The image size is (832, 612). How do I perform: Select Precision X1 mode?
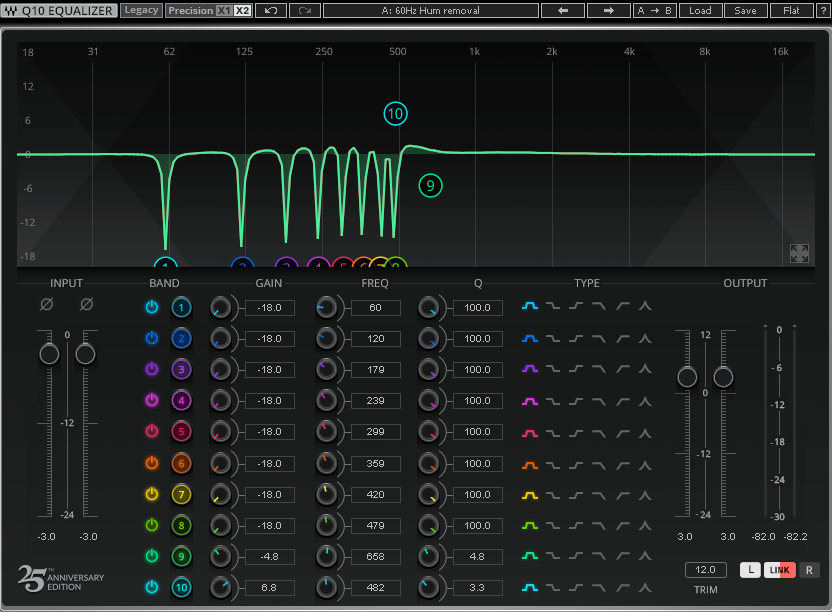tap(224, 11)
